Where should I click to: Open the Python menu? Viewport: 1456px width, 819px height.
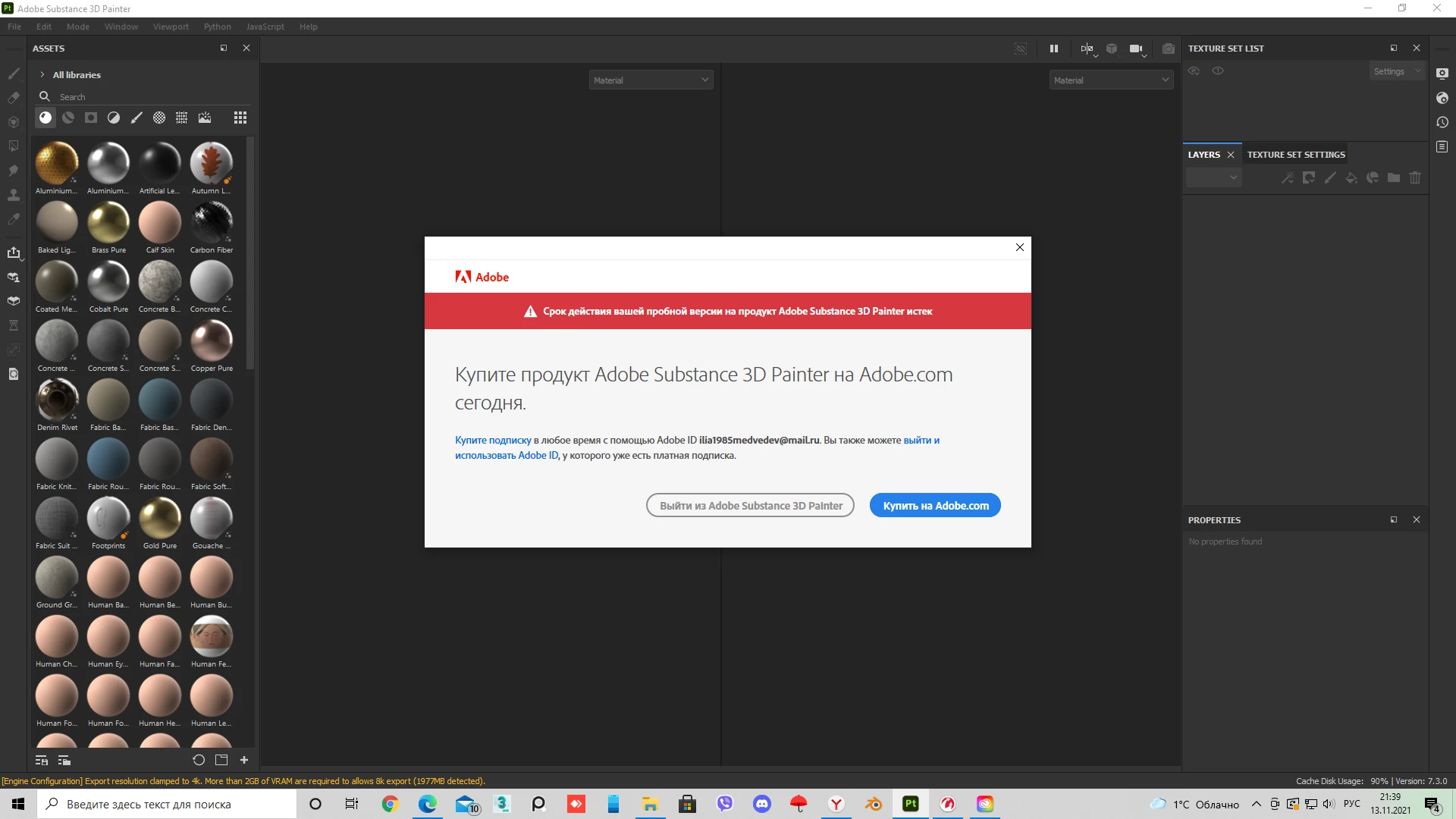[x=217, y=27]
